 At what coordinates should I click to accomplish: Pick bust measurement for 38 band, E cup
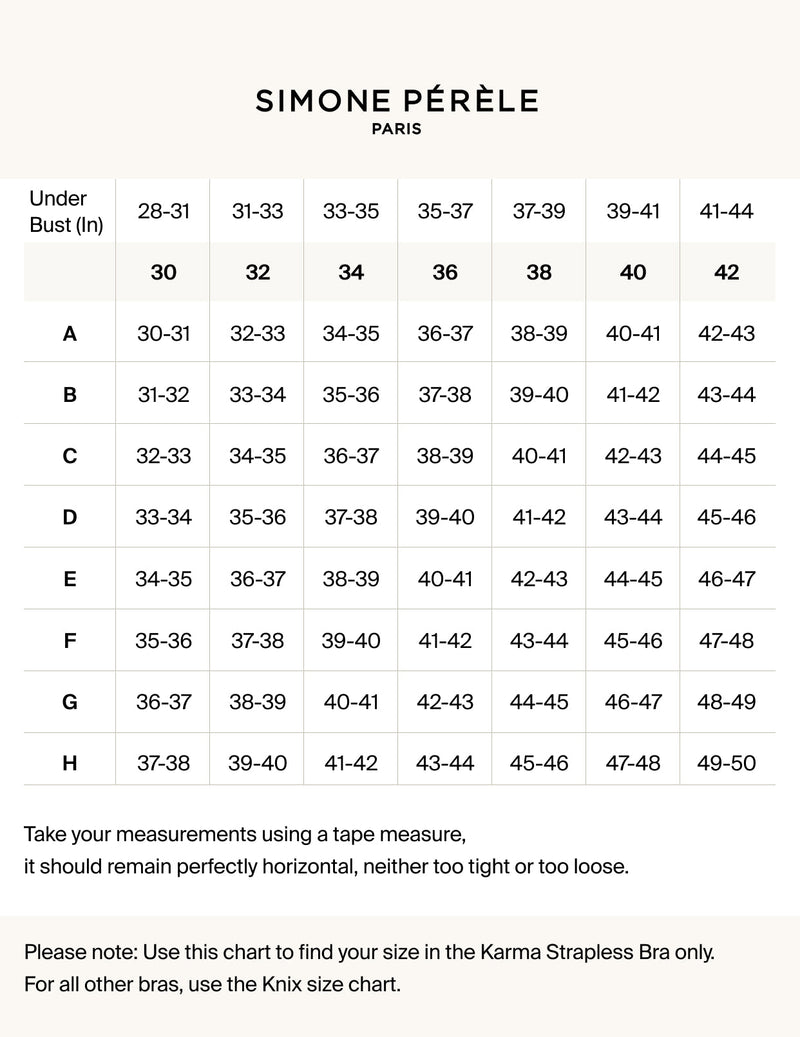539,579
